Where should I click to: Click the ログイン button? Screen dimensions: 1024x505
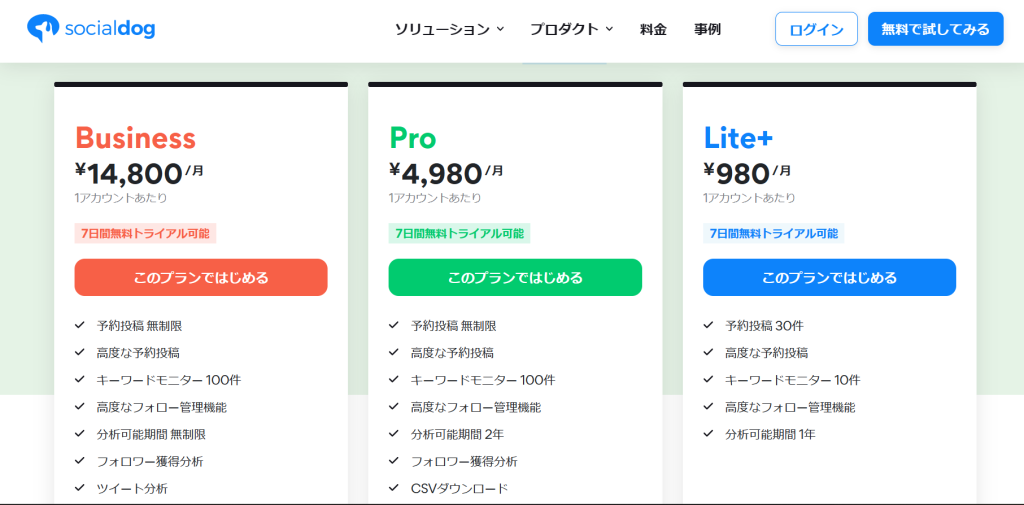pyautogui.click(x=816, y=29)
